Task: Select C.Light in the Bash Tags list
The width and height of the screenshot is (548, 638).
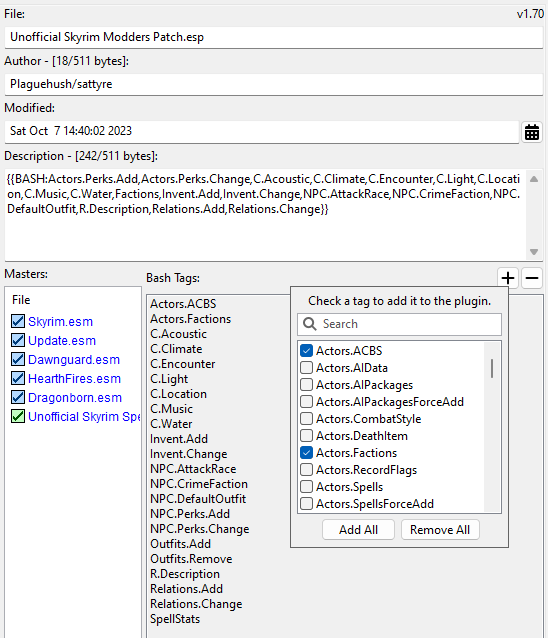Action: pos(169,379)
